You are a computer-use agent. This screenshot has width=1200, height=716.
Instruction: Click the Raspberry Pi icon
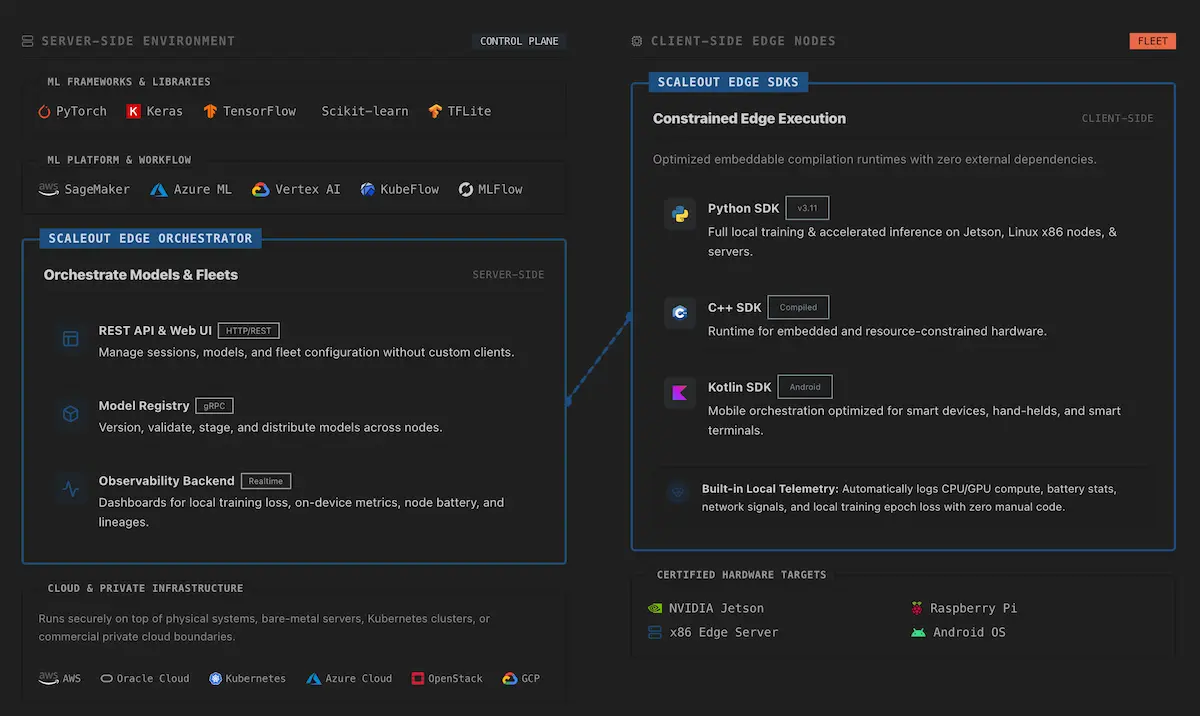click(x=916, y=607)
